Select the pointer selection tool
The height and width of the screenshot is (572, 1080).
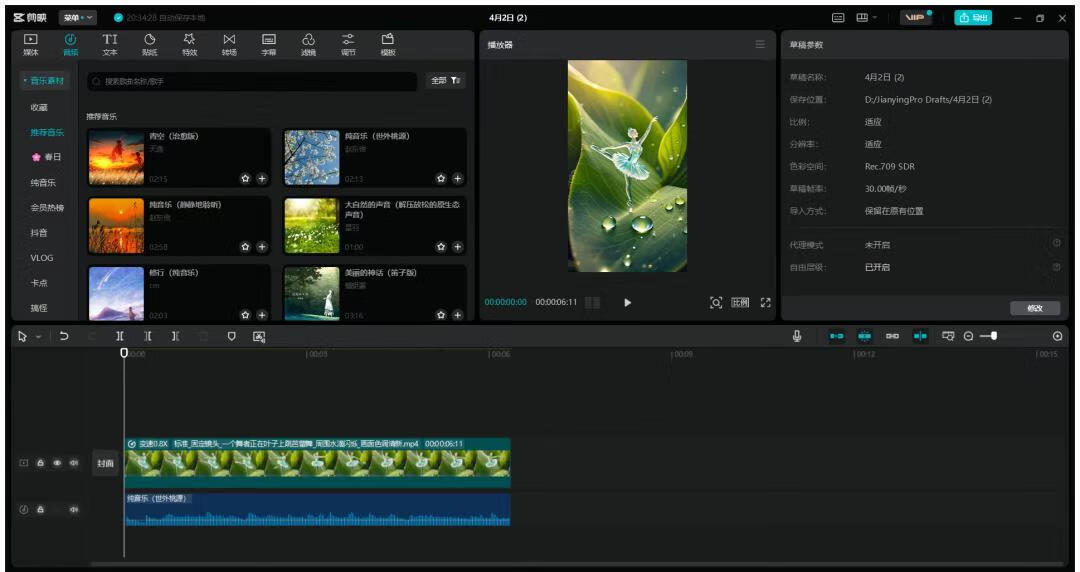pyautogui.click(x=23, y=336)
